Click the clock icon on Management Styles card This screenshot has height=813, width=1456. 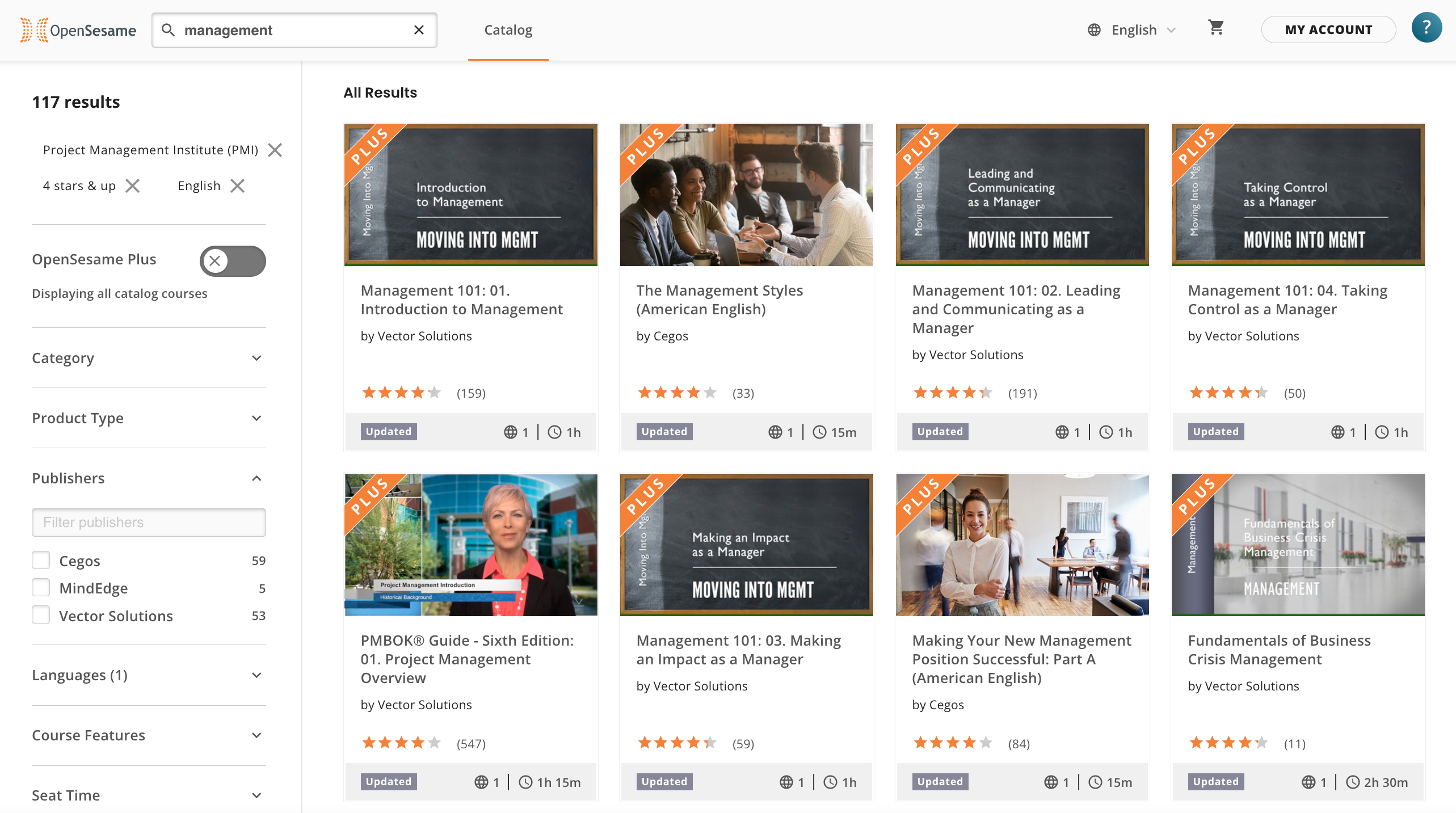[819, 432]
